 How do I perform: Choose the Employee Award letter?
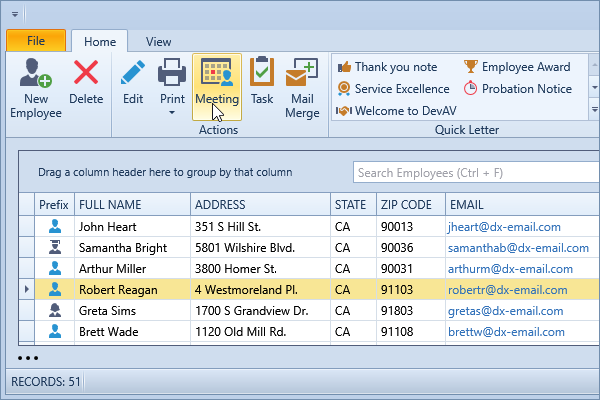point(517,67)
